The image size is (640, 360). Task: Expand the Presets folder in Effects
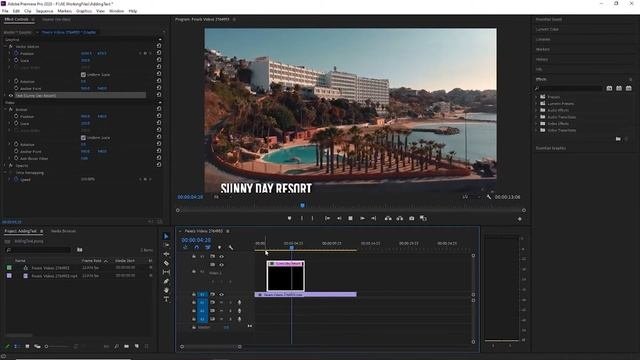tap(537, 97)
